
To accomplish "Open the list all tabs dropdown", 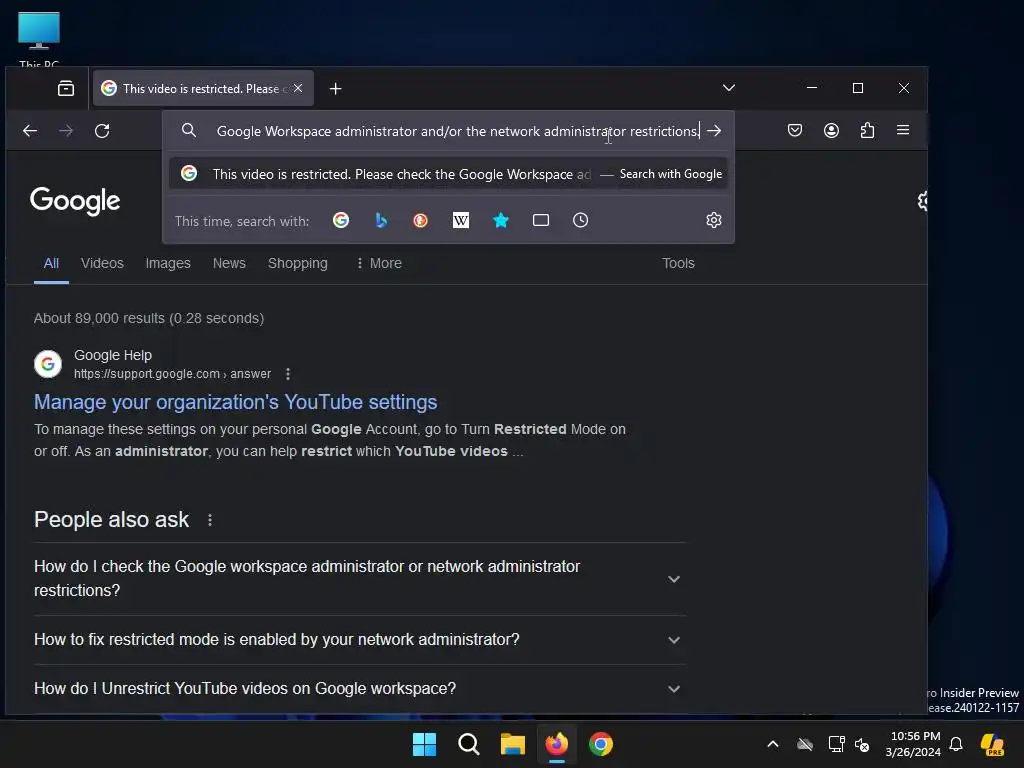I will click(729, 88).
